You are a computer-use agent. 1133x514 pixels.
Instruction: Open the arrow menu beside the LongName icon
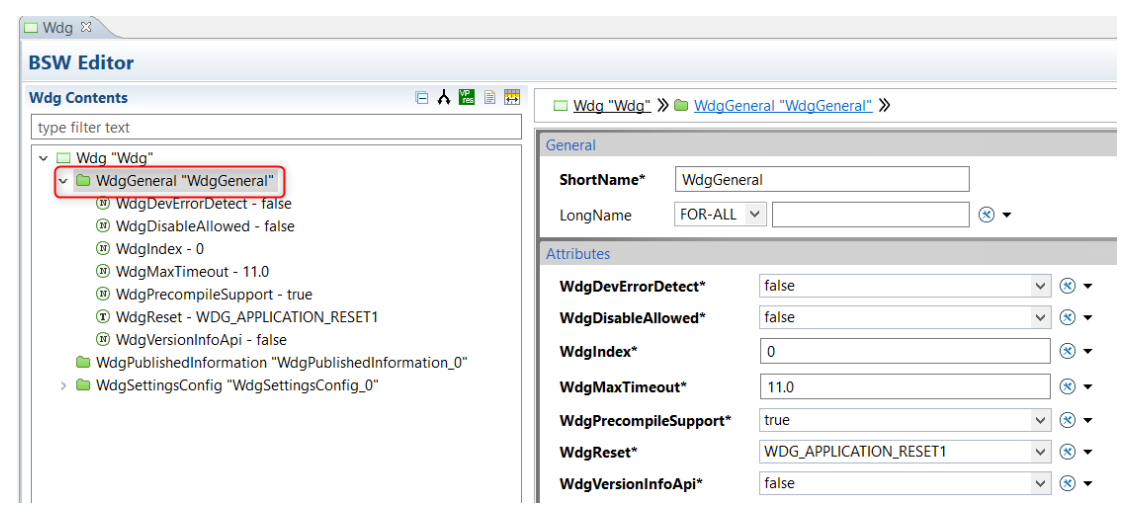click(x=1006, y=215)
